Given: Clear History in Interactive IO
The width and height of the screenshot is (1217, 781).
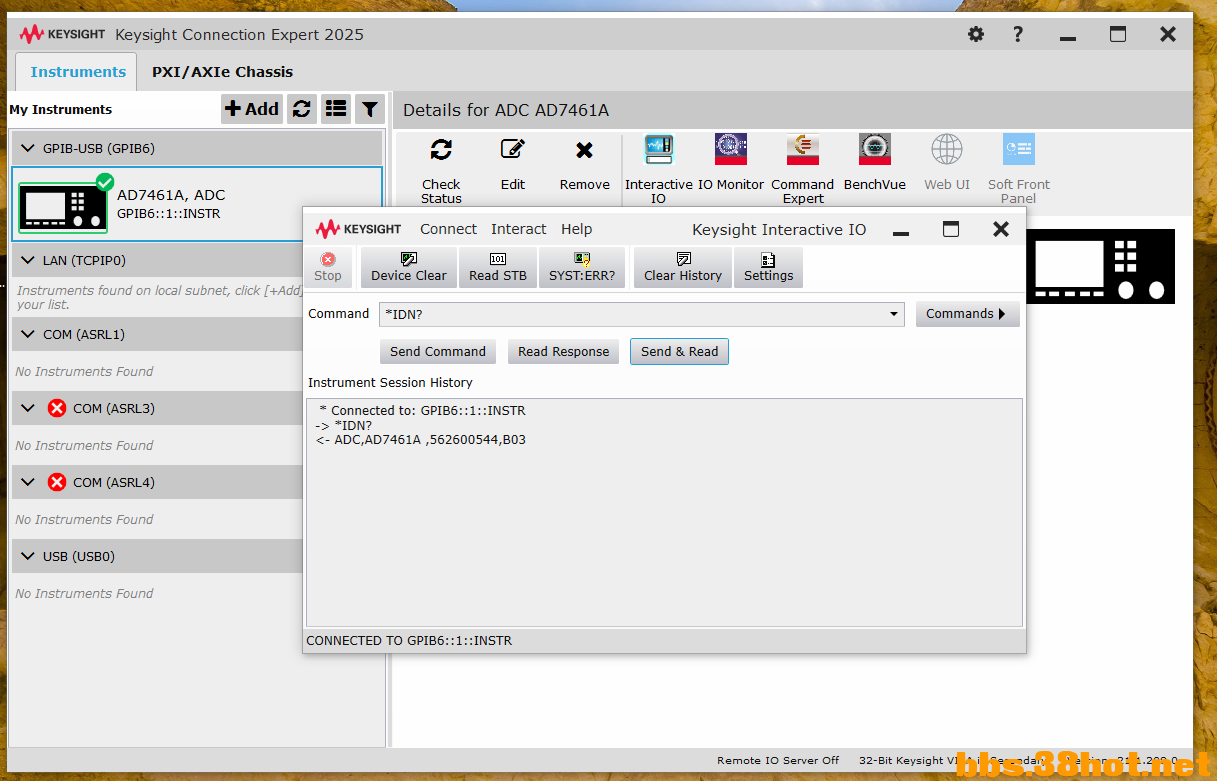Looking at the screenshot, I should click(x=683, y=267).
